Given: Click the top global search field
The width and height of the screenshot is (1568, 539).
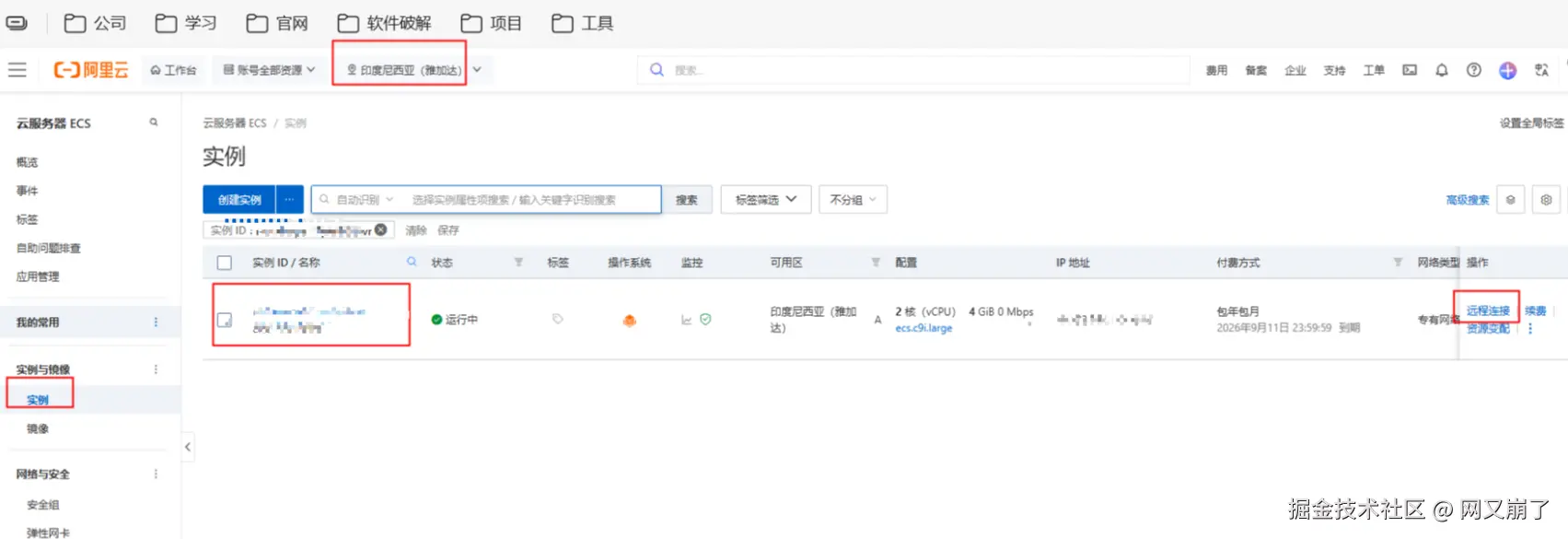Looking at the screenshot, I should click(913, 70).
